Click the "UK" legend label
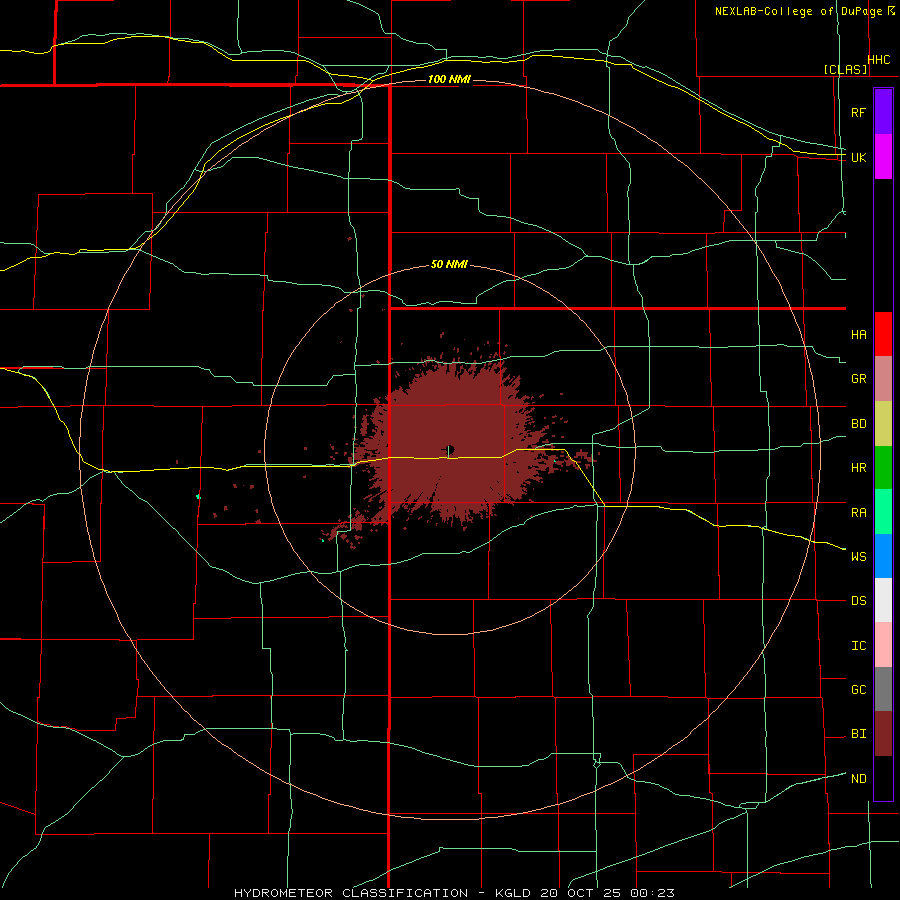The height and width of the screenshot is (900, 900). [859, 157]
